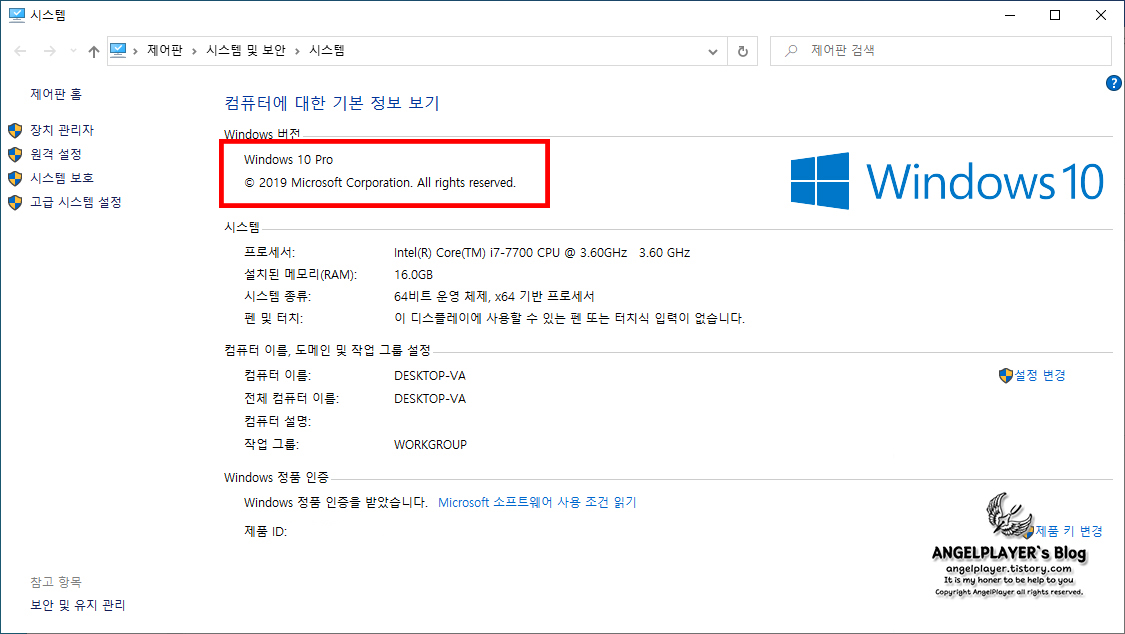Minimize the 시스템 window
1125x634 pixels.
[x=1010, y=15]
